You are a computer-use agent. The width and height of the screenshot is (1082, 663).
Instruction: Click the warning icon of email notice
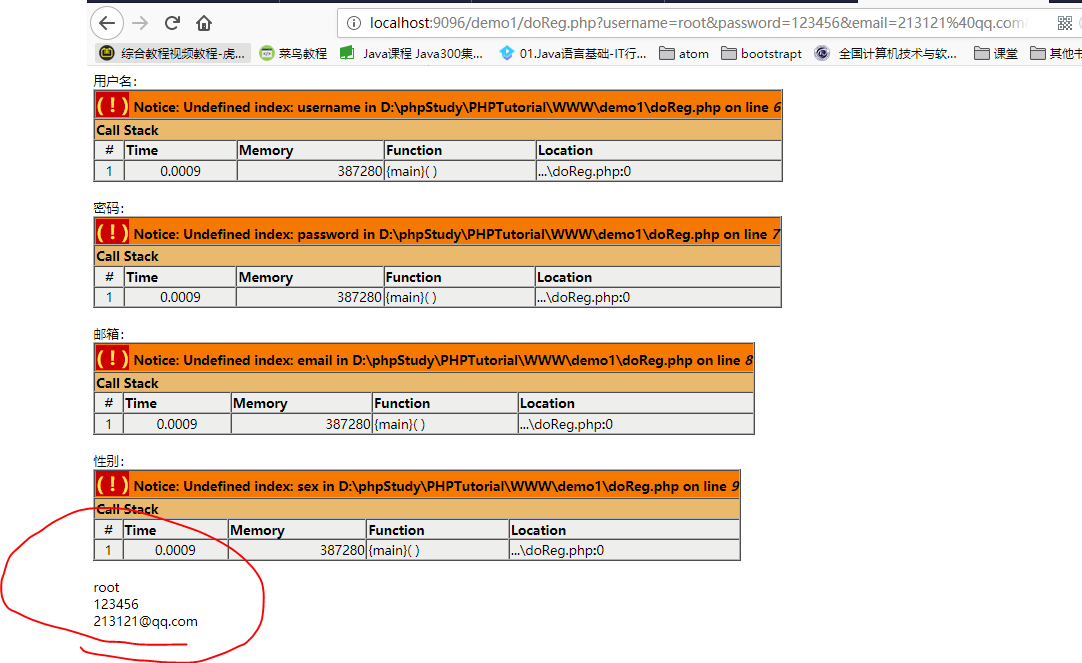(112, 359)
